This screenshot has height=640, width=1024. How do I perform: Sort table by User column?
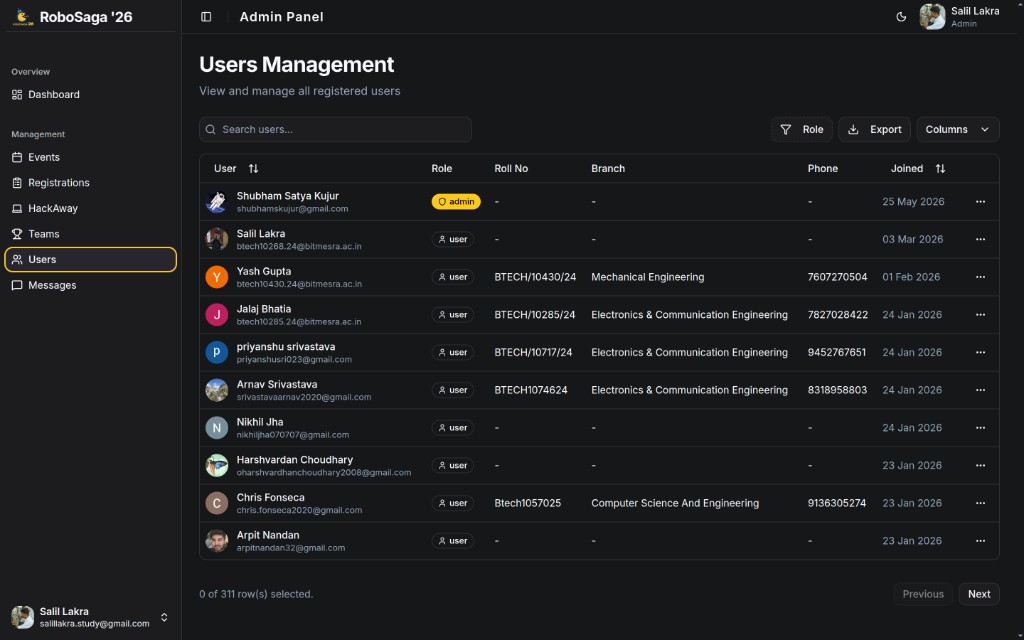(236, 168)
